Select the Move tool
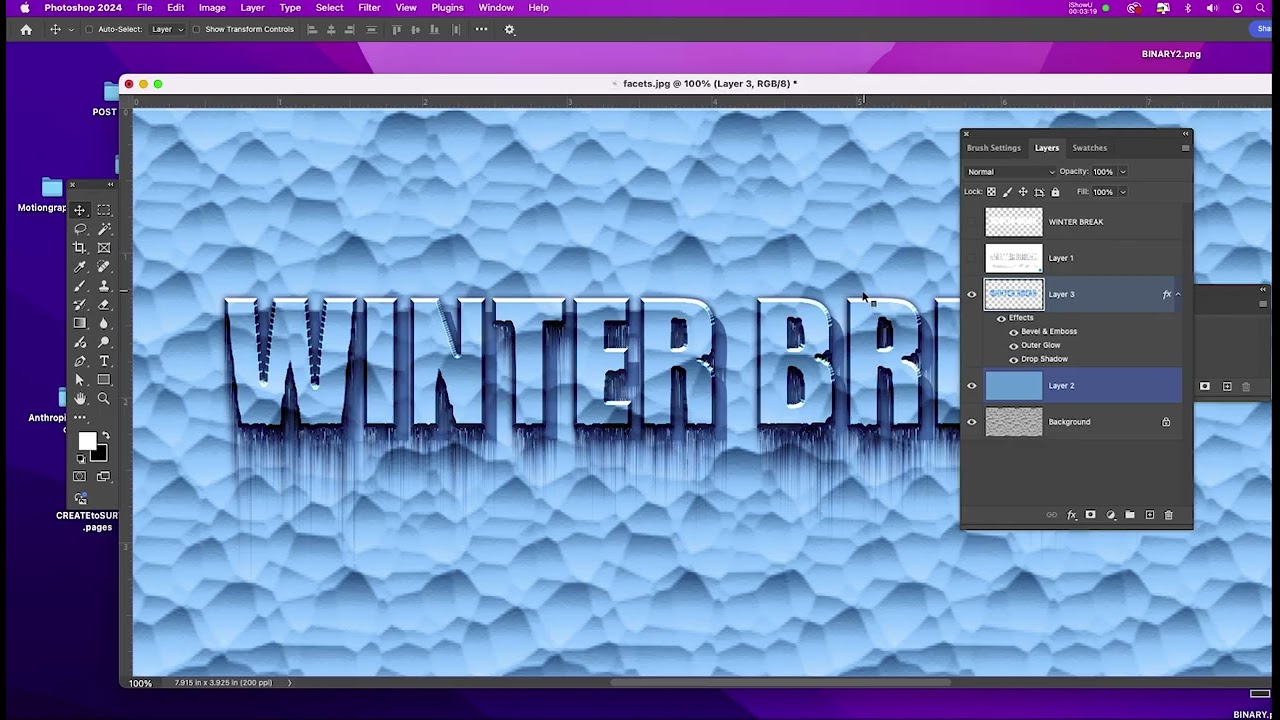Image resolution: width=1280 pixels, height=720 pixels. pyautogui.click(x=80, y=210)
